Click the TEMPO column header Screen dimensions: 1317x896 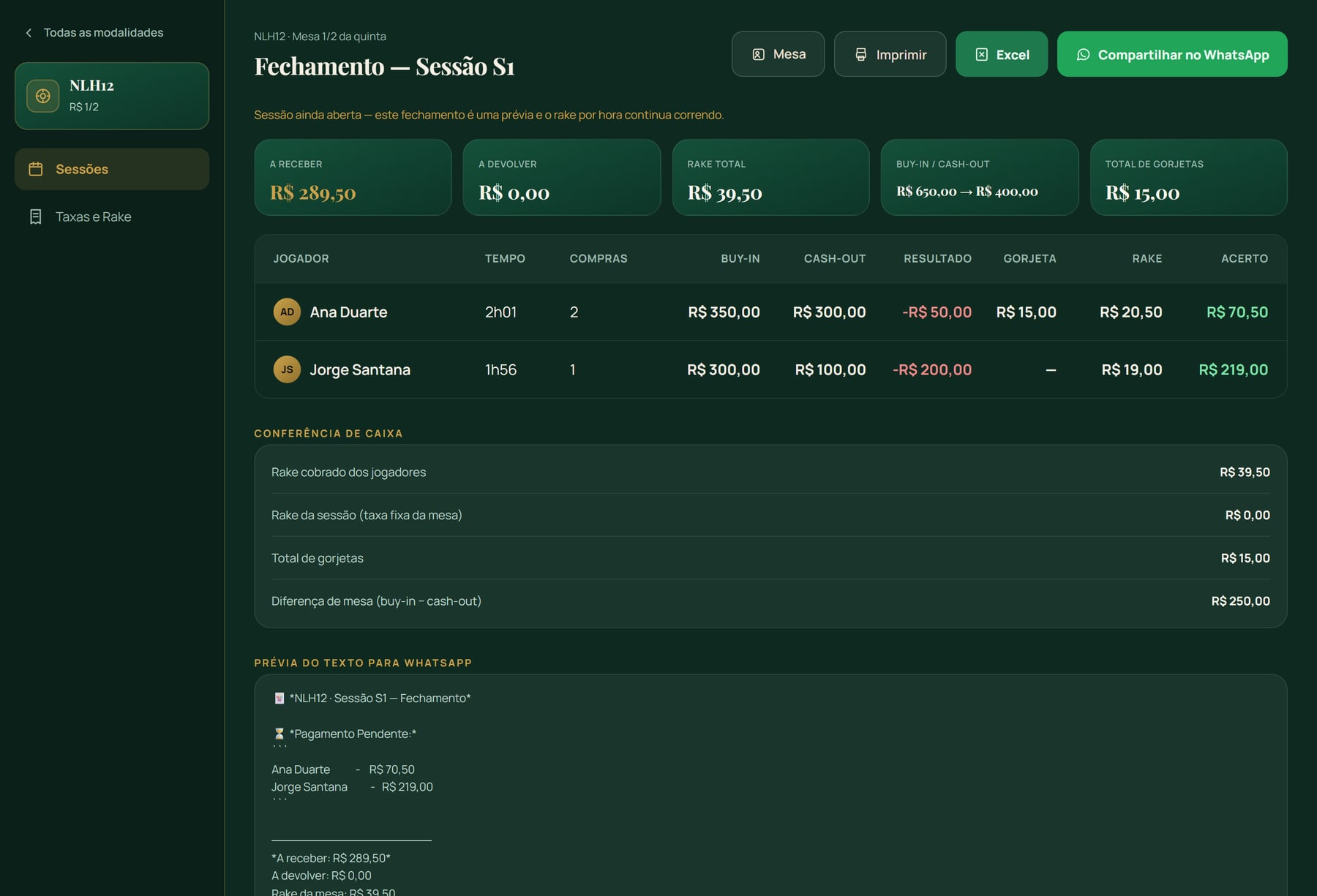pos(505,259)
